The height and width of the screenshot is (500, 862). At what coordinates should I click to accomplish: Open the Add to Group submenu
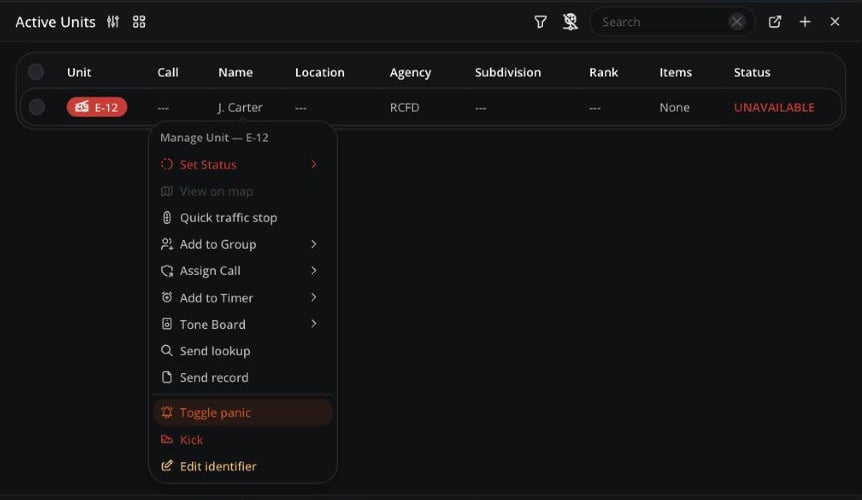pyautogui.click(x=242, y=244)
